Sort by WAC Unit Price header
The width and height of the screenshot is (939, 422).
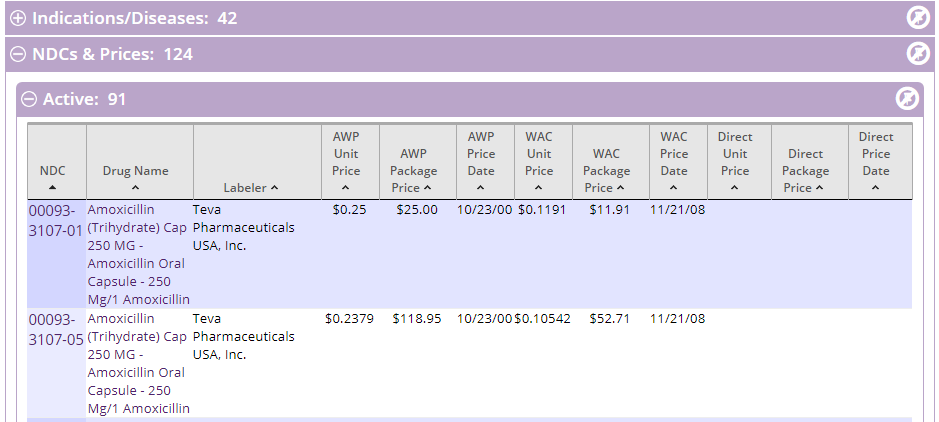point(539,162)
